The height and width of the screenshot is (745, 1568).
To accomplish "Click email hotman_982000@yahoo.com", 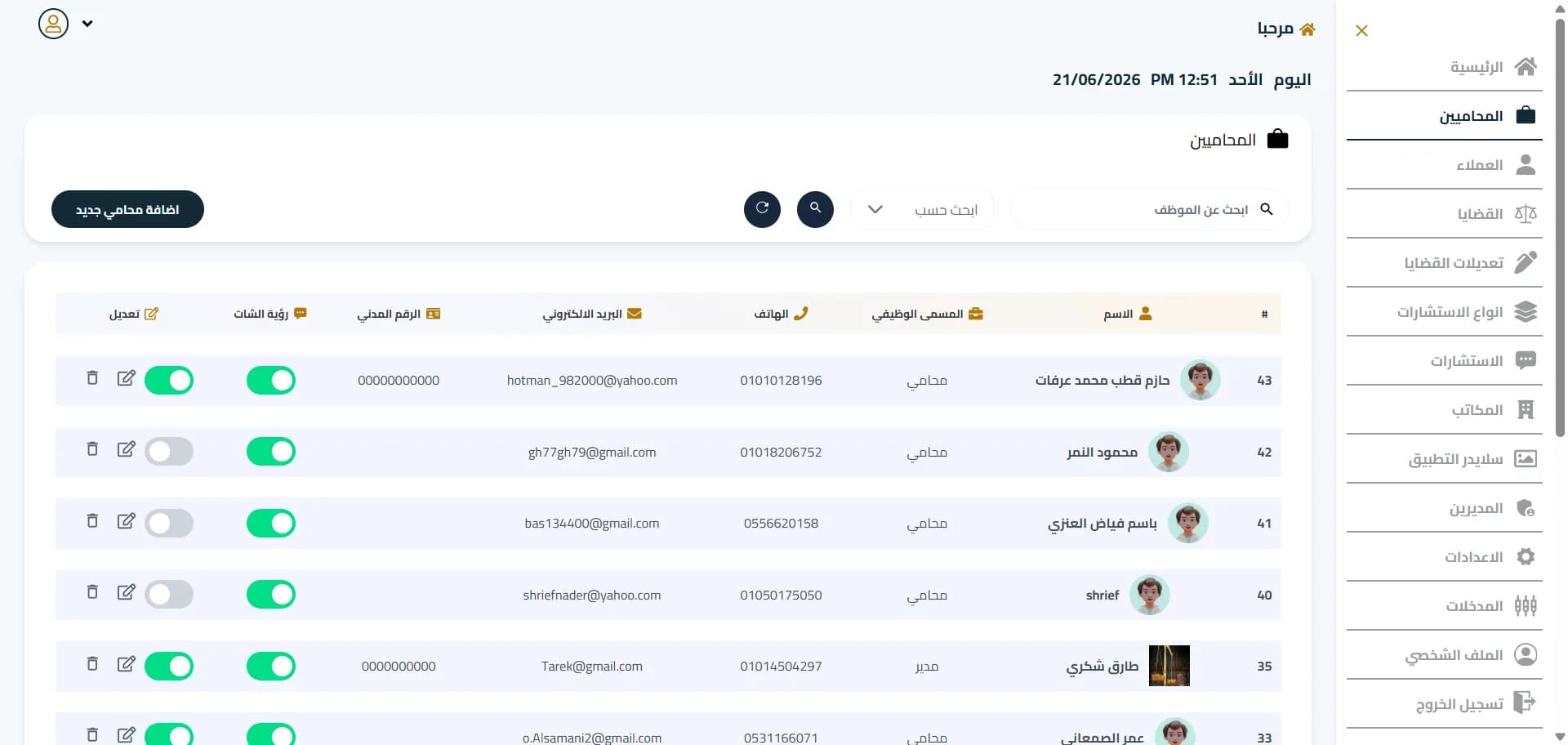I will tap(592, 381).
